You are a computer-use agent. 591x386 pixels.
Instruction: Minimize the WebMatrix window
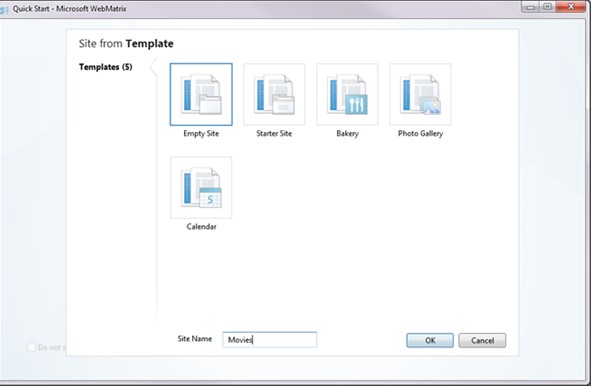(530, 7)
